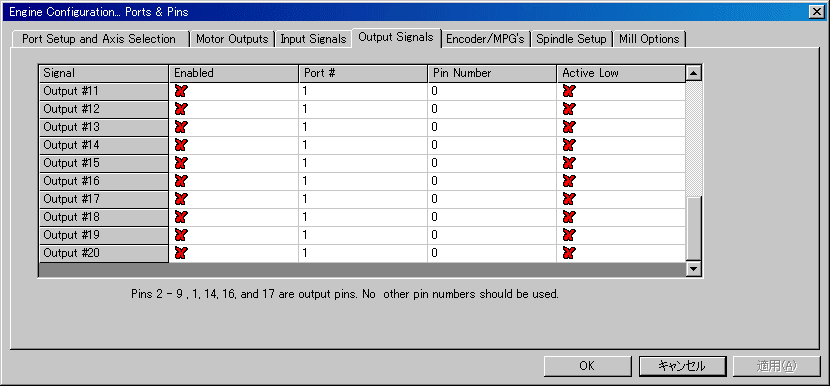Viewport: 830px width, 386px height.
Task: Go to Spindle Setup tab
Action: [x=572, y=39]
